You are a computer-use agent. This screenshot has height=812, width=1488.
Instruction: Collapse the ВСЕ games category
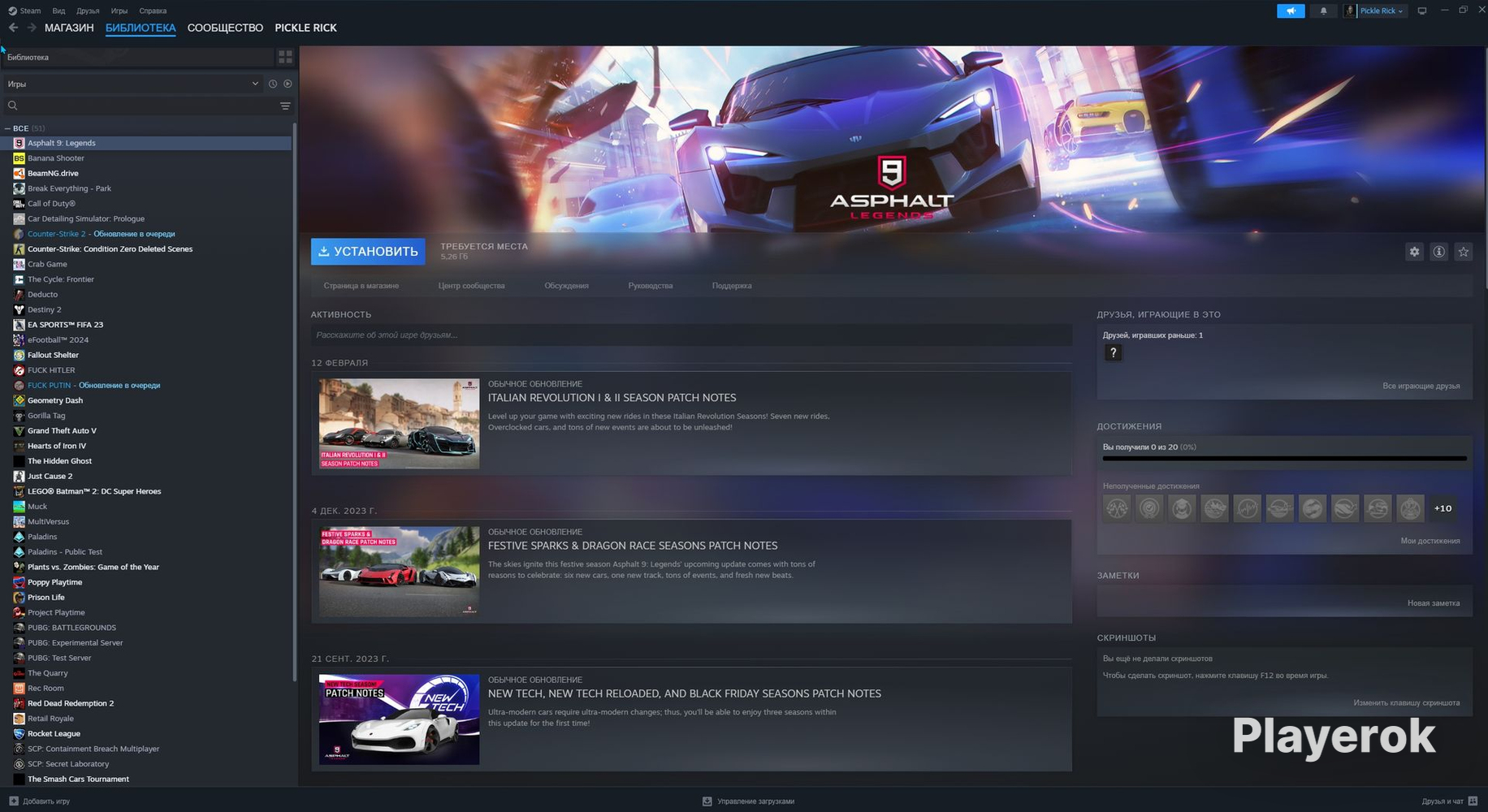7,128
